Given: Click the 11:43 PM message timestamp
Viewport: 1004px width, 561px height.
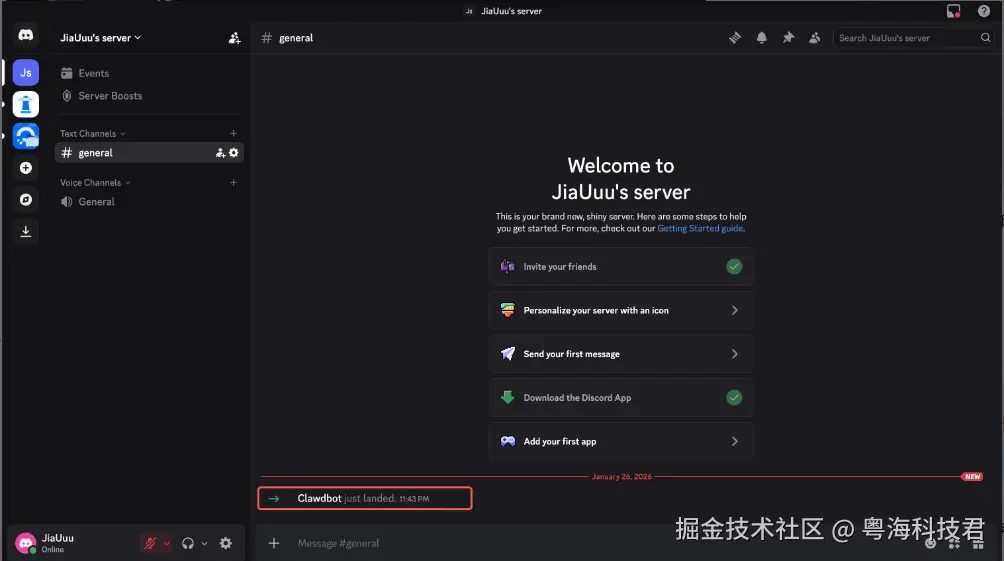Looking at the screenshot, I should click(x=414, y=499).
